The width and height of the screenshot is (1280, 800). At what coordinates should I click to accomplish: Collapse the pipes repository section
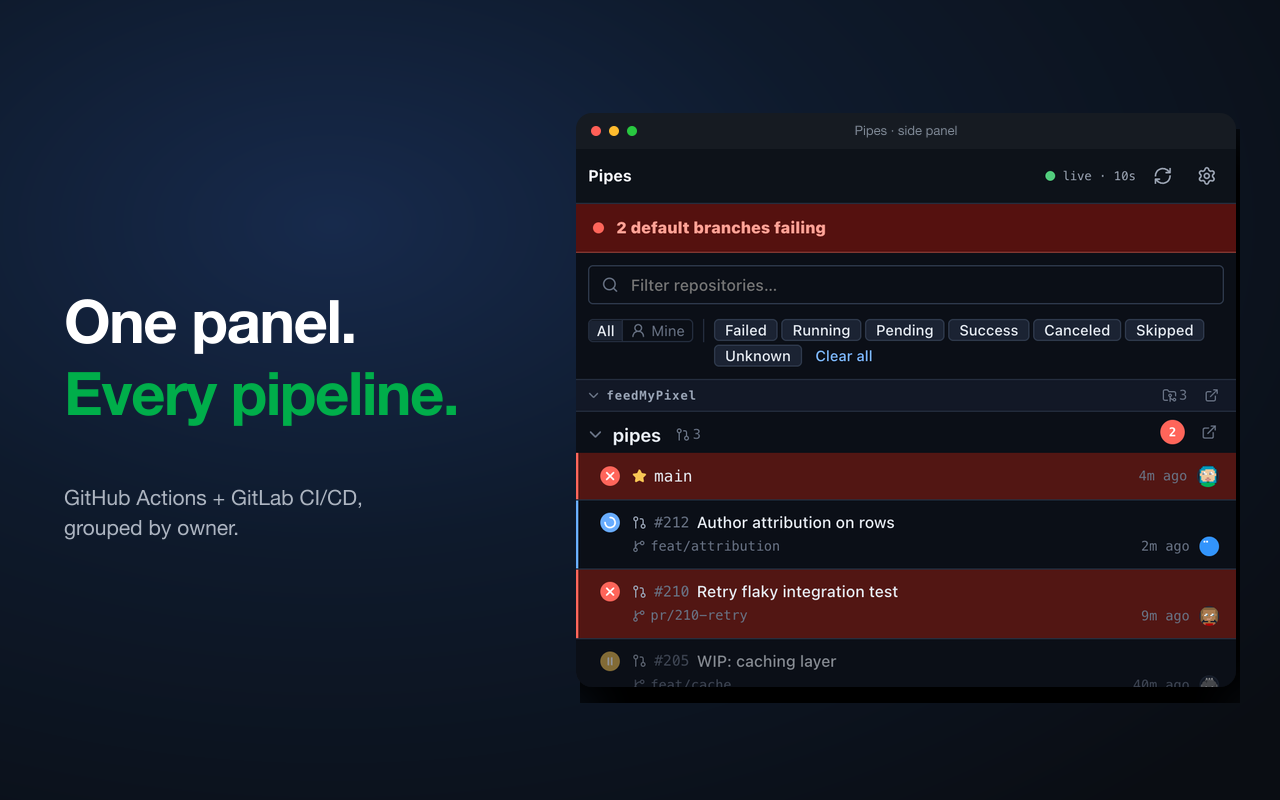[596, 435]
